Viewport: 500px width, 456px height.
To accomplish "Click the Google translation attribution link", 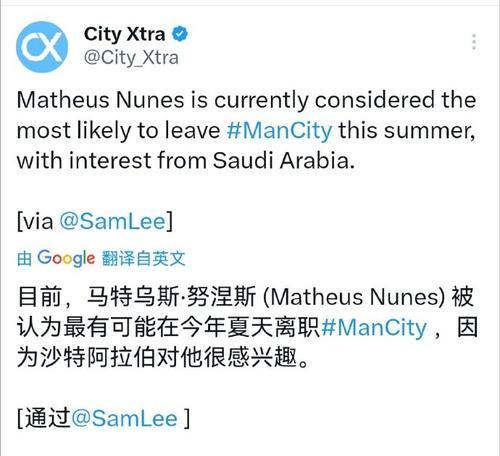I will [x=101, y=258].
